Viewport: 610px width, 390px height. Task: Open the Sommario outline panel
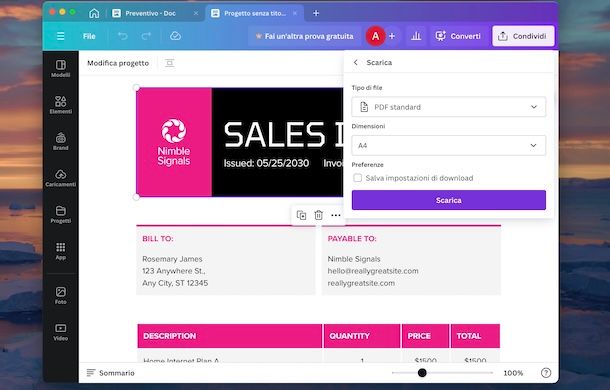click(110, 373)
